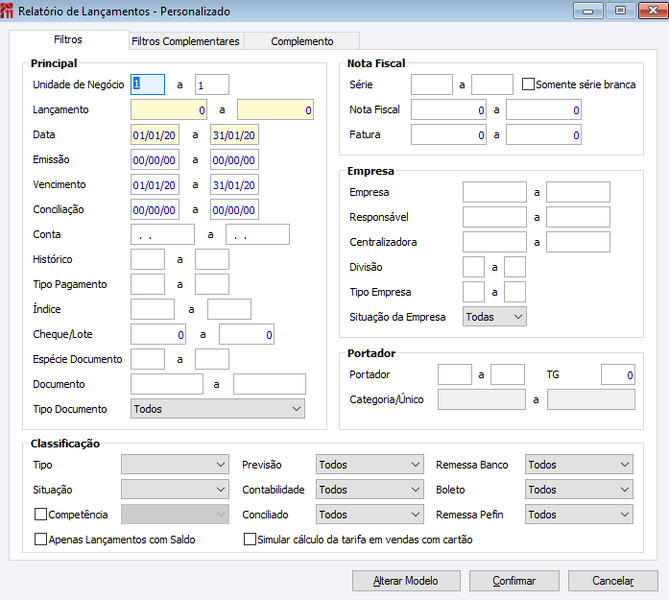Click the Portador TG input field
Screen dimensions: 669x600
618,375
